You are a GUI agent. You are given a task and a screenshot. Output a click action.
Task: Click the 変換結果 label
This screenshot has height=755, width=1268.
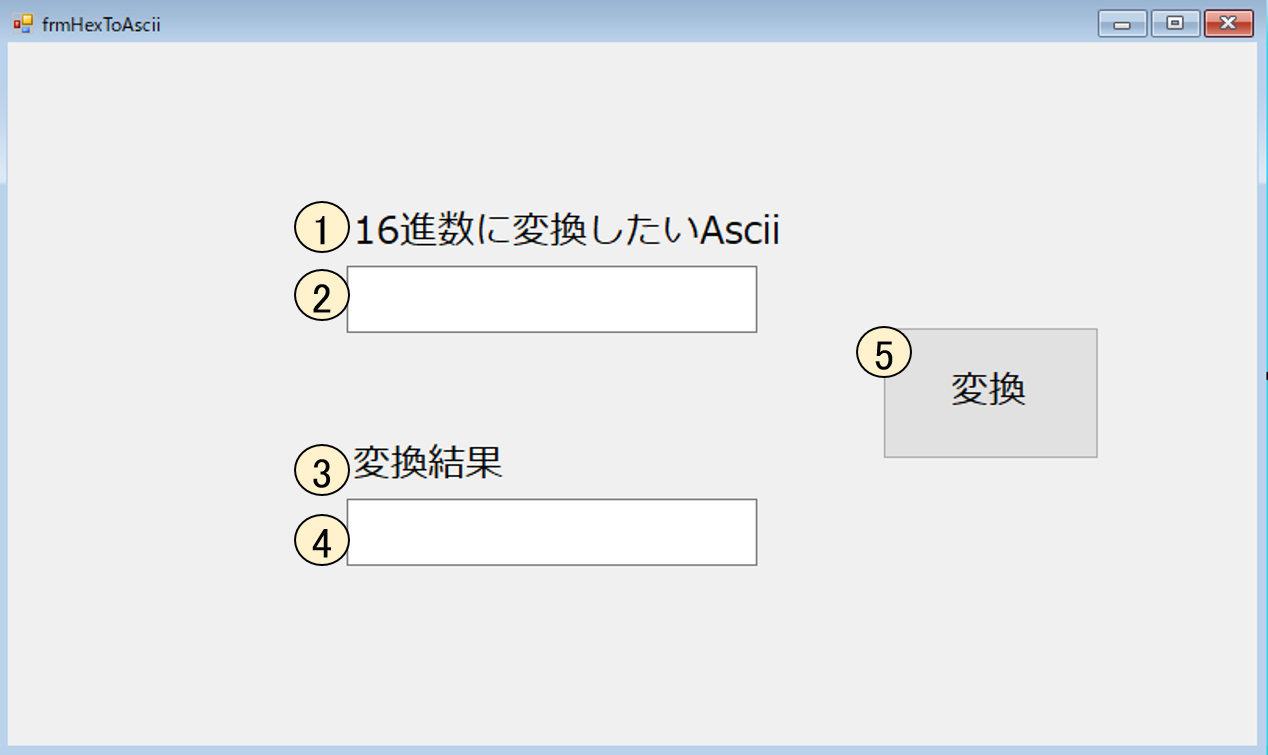tap(427, 463)
